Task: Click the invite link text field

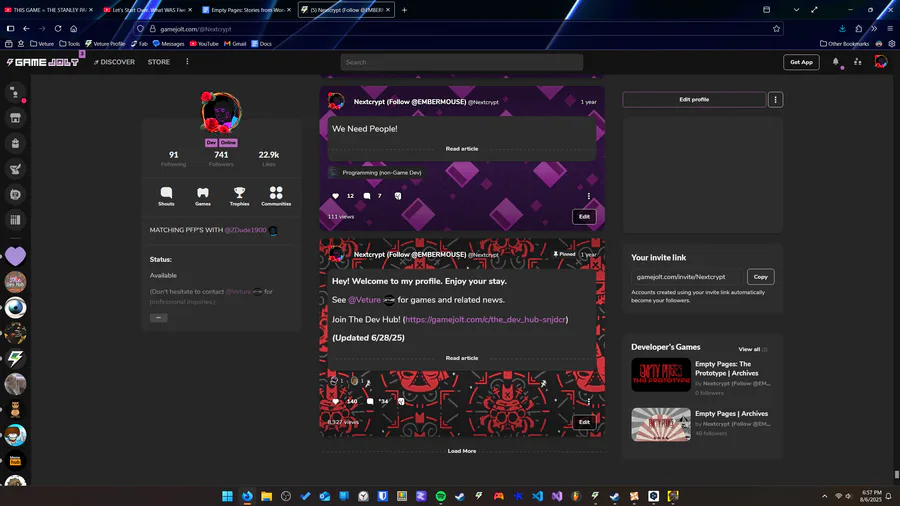Action: (687, 277)
